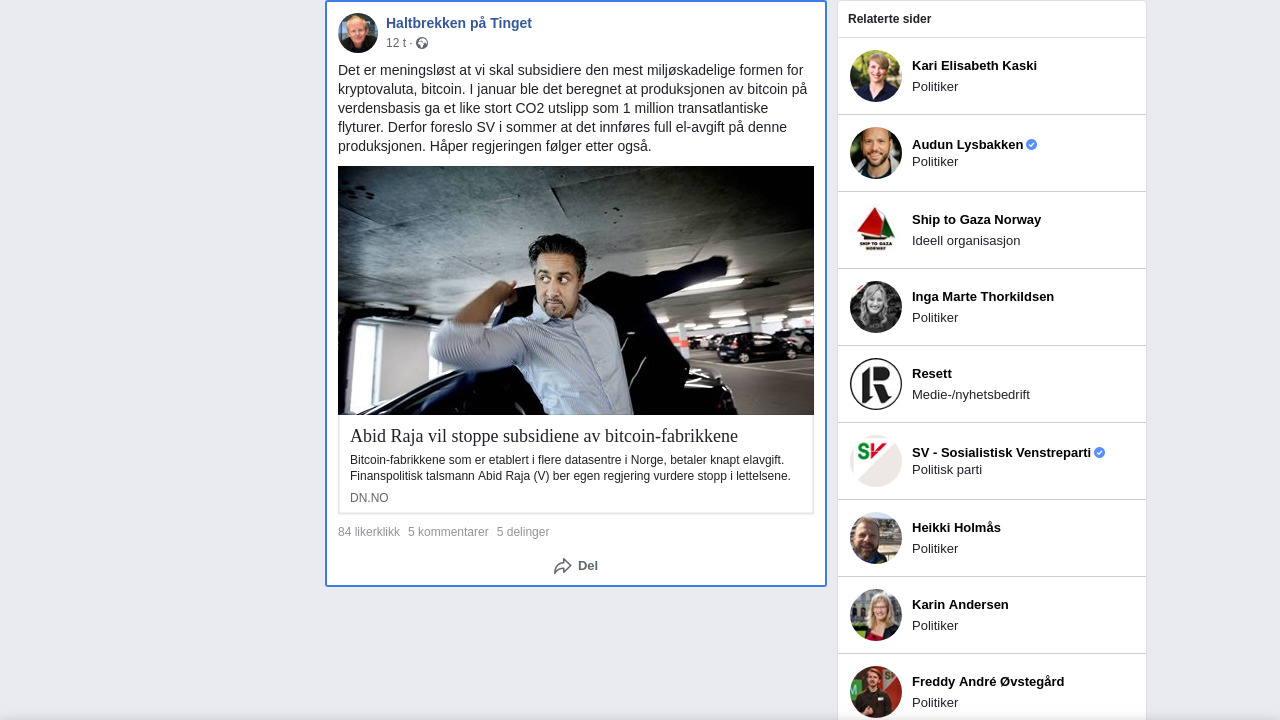Click Ideell organisasjon label
Screen dimensions: 1280x720
coord(966,241)
